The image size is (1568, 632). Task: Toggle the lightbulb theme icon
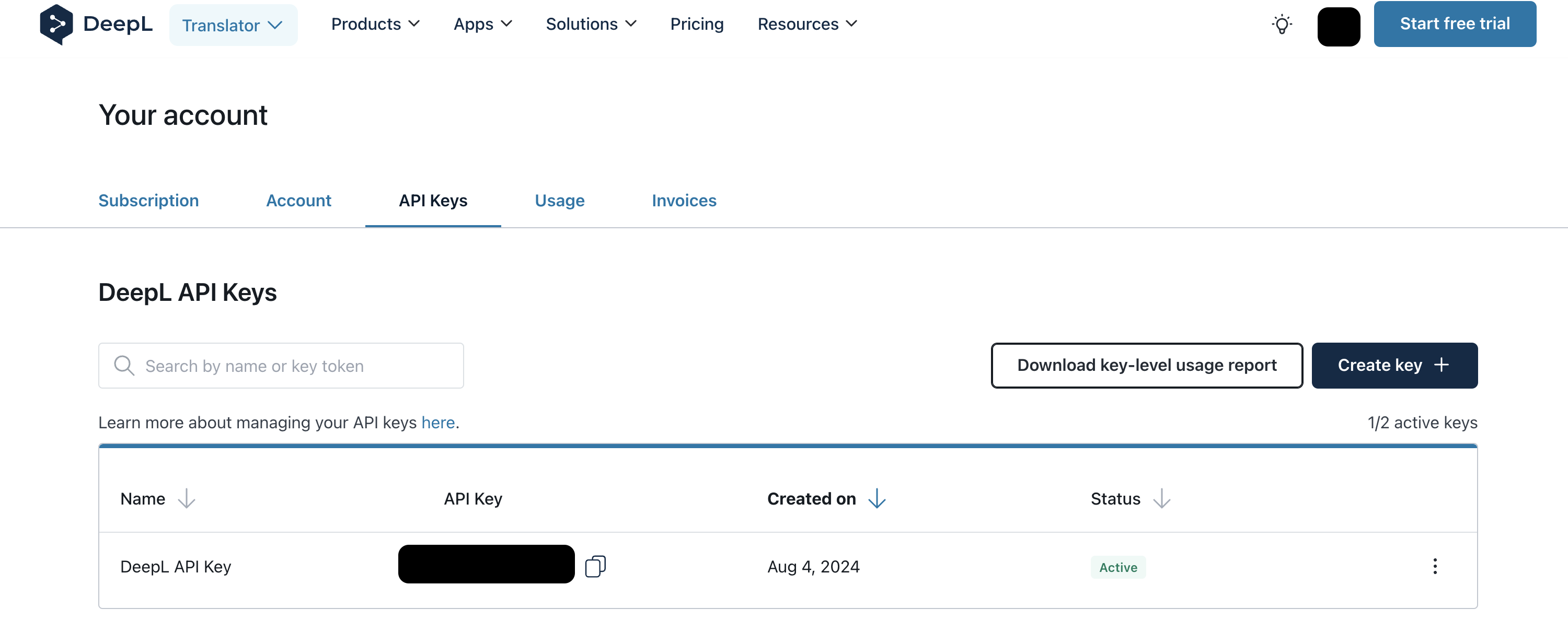(1281, 25)
